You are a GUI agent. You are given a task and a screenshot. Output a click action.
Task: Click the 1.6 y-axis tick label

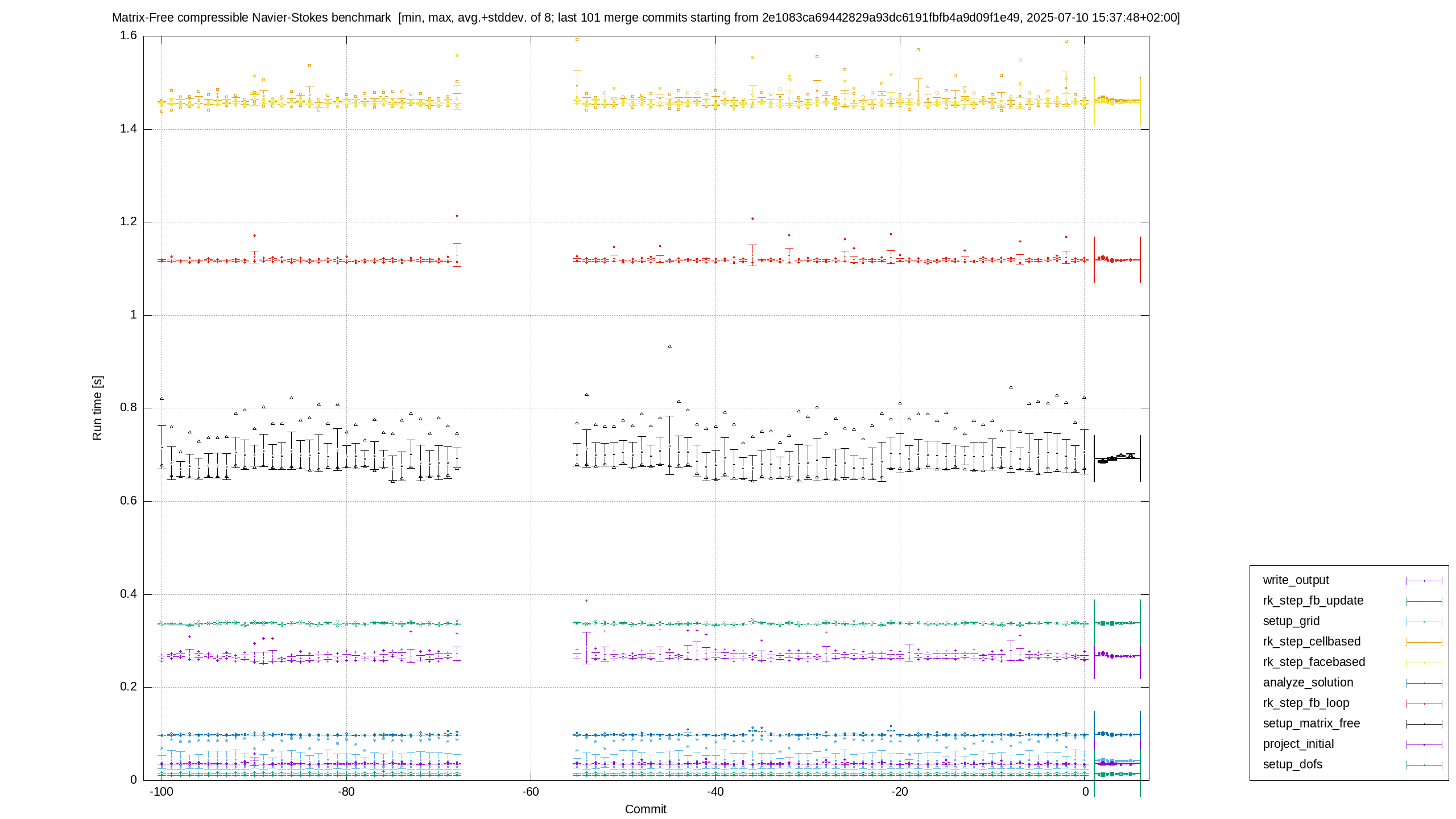click(129, 36)
